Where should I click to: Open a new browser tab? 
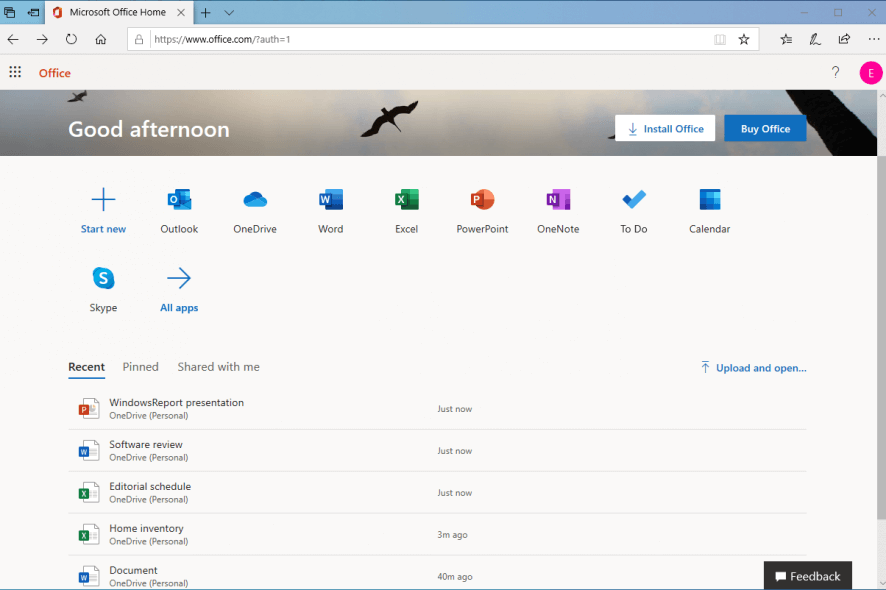point(206,12)
